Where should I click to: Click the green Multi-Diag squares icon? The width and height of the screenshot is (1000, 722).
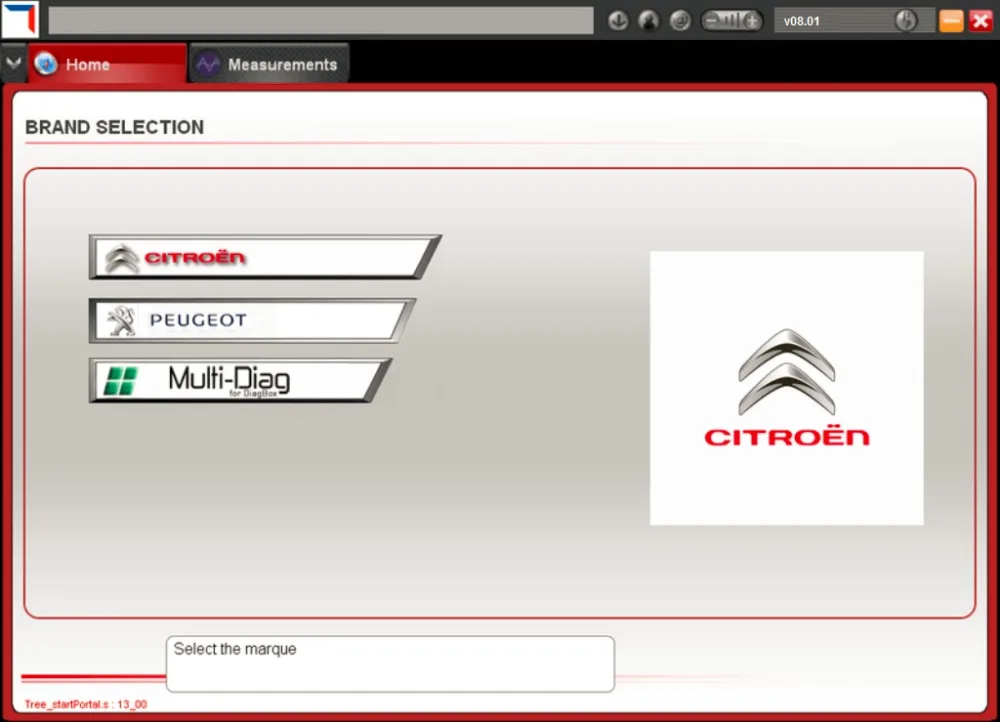(121, 381)
